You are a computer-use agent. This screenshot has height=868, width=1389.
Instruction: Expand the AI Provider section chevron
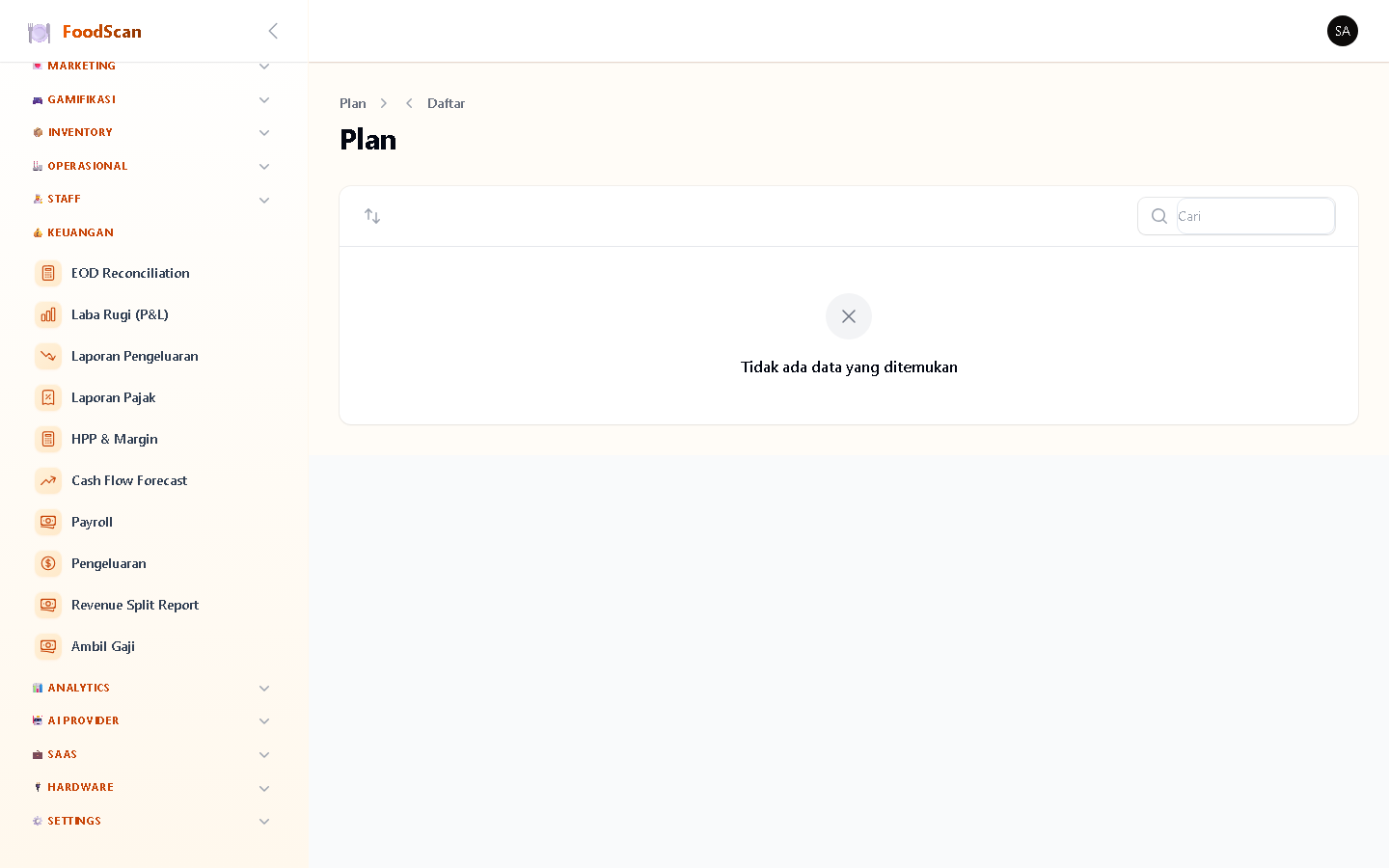click(x=264, y=721)
